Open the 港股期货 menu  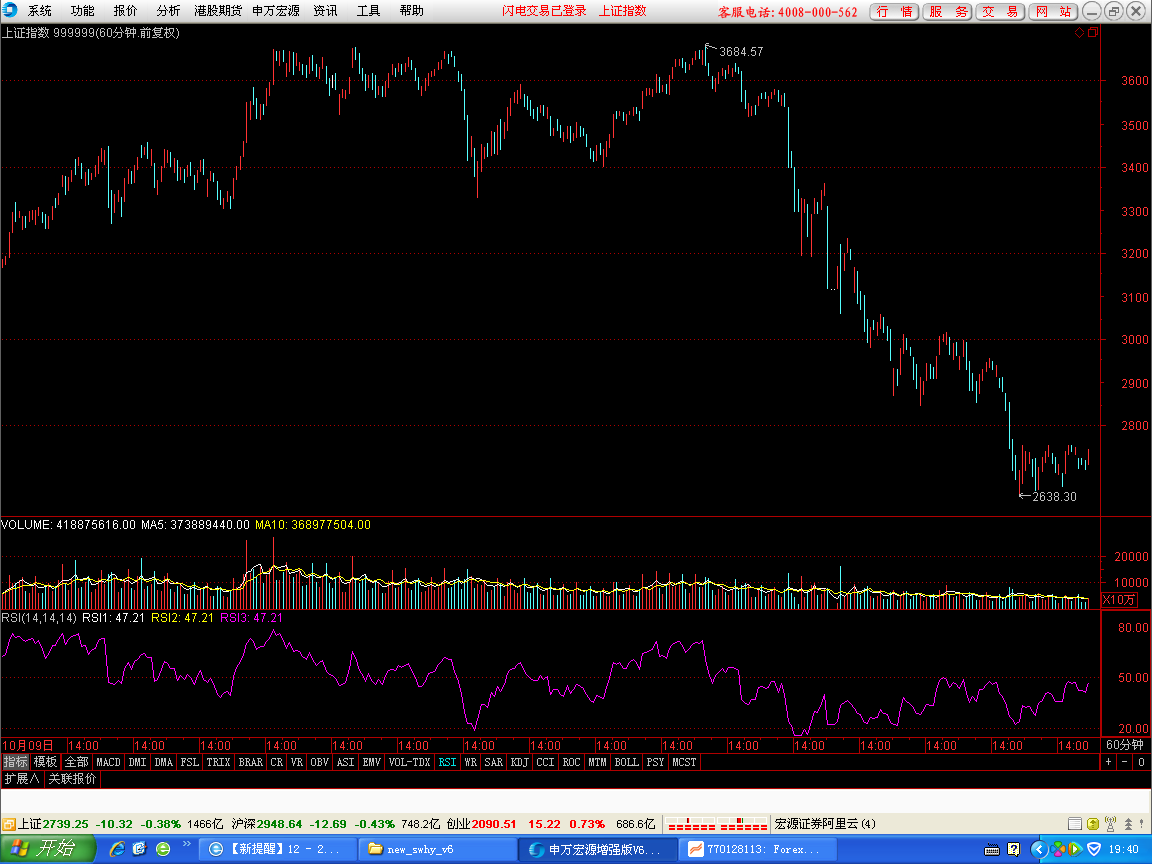218,10
